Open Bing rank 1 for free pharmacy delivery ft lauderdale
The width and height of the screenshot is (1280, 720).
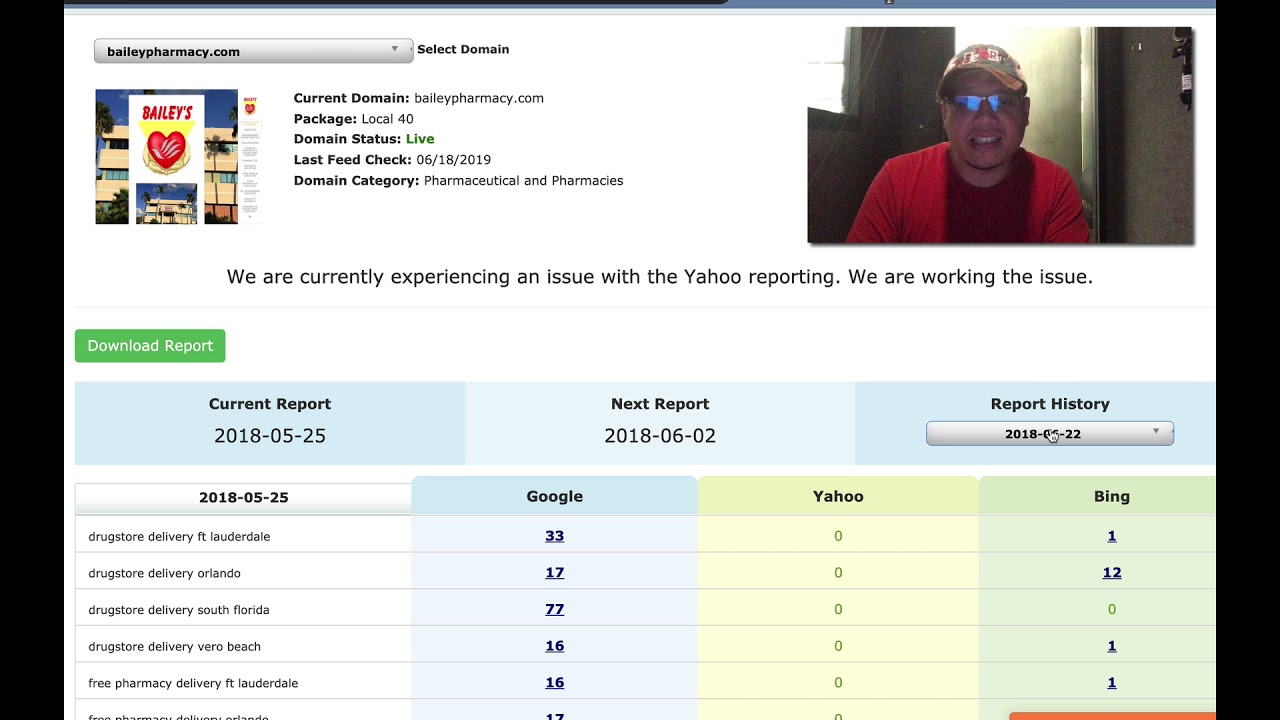point(1112,683)
